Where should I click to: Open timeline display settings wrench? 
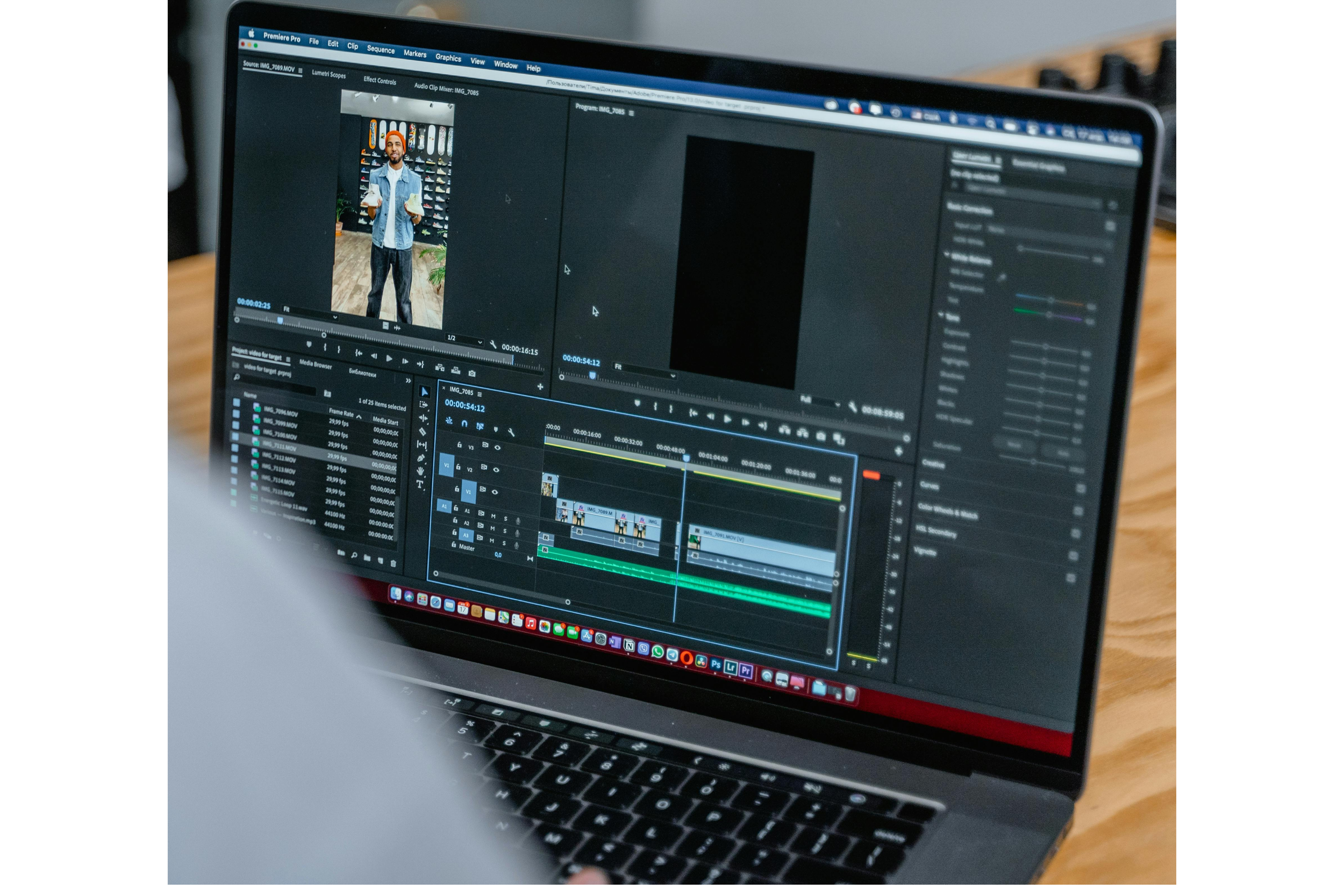click(x=511, y=433)
